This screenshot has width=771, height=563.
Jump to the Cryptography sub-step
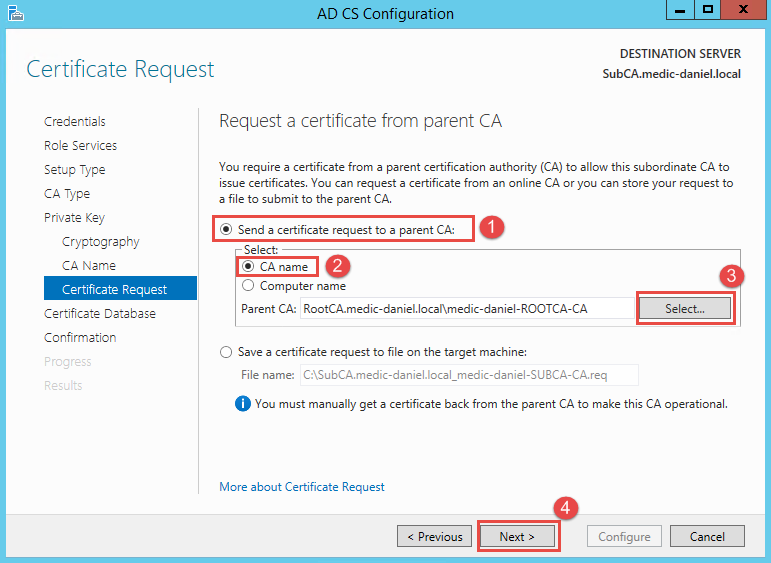[100, 242]
